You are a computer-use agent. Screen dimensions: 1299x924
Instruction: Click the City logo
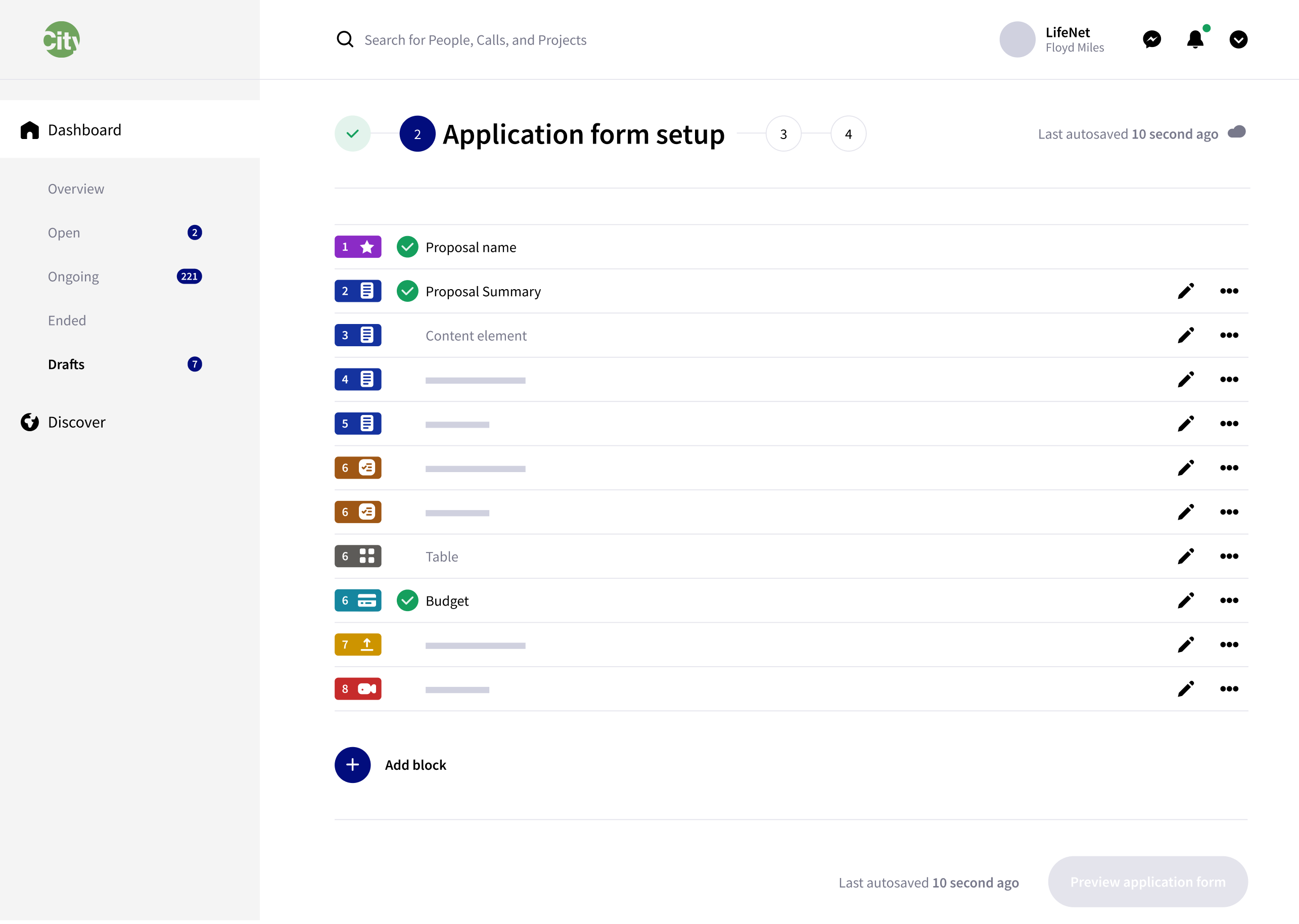[62, 39]
